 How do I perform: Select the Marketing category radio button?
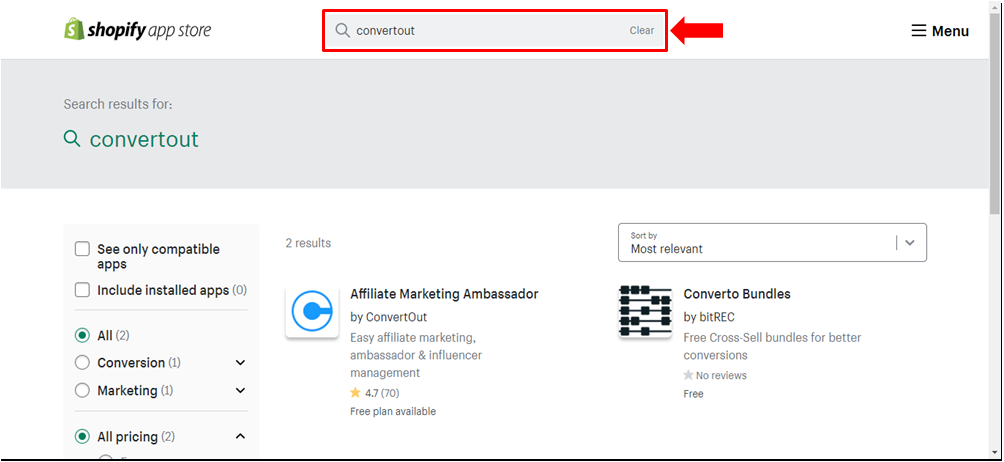pyautogui.click(x=82, y=390)
